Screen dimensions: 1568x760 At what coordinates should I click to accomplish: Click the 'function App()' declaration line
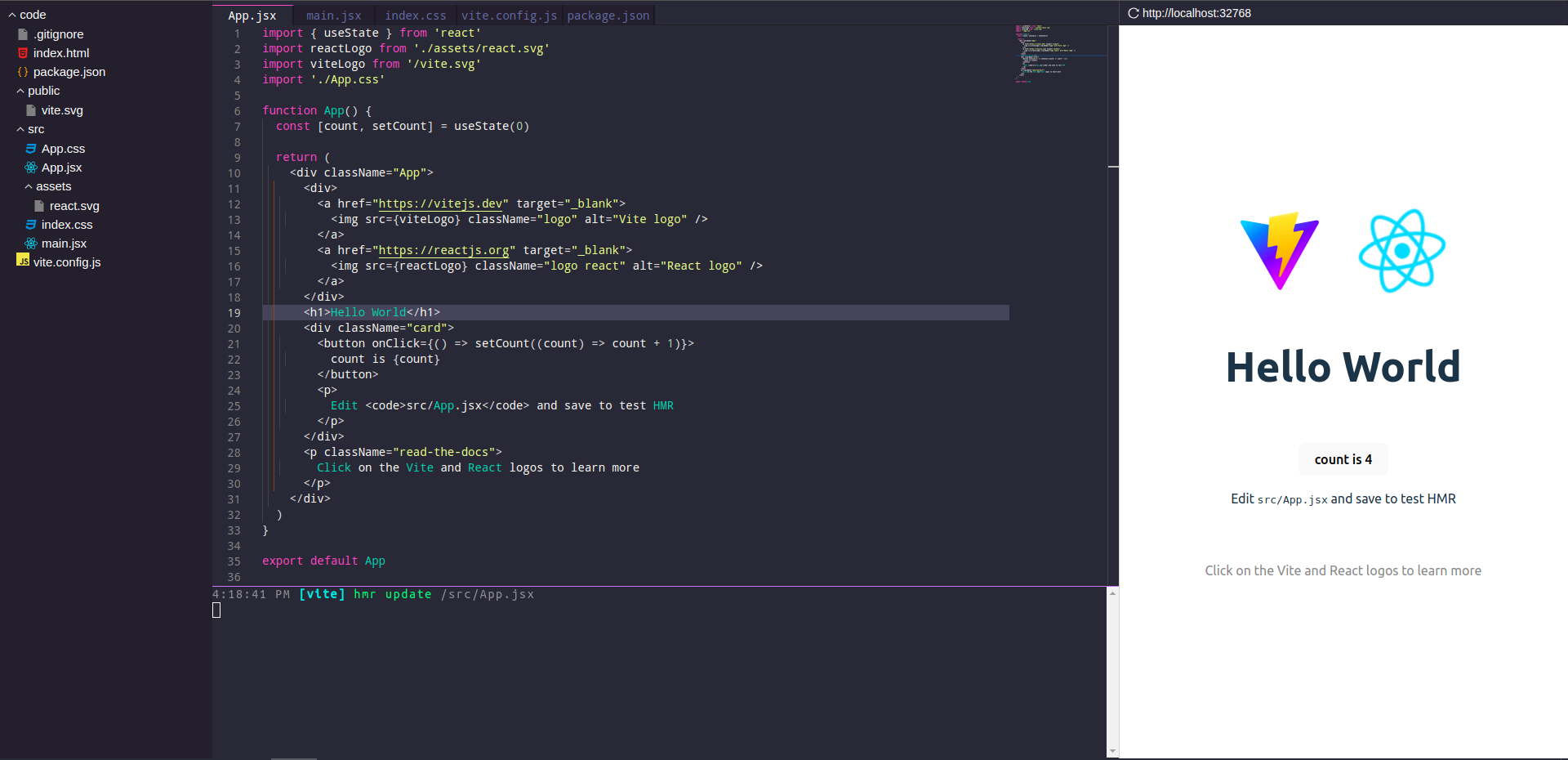pos(317,110)
